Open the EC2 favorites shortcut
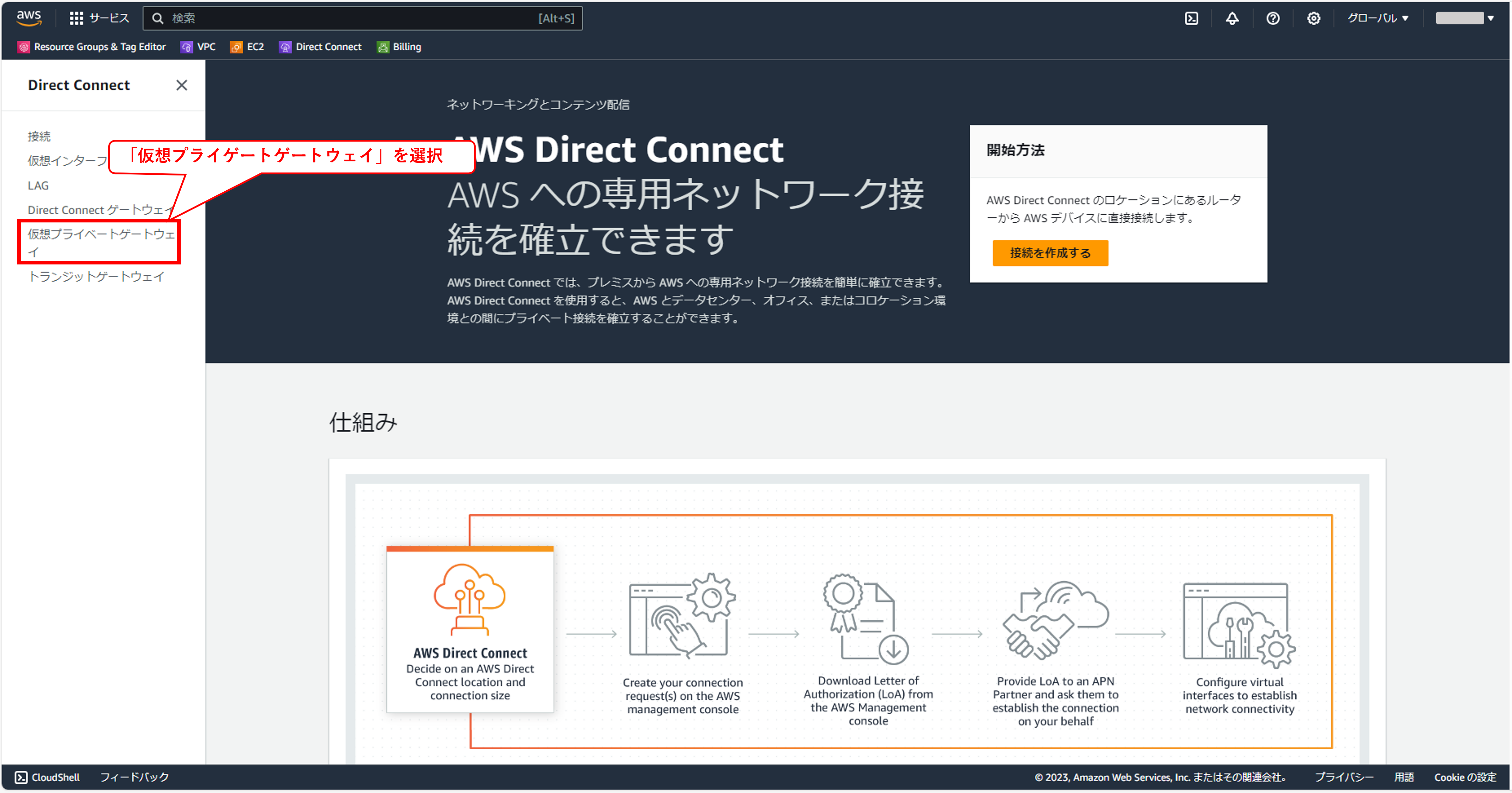Image resolution: width=1512 pixels, height=793 pixels. pyautogui.click(x=247, y=47)
